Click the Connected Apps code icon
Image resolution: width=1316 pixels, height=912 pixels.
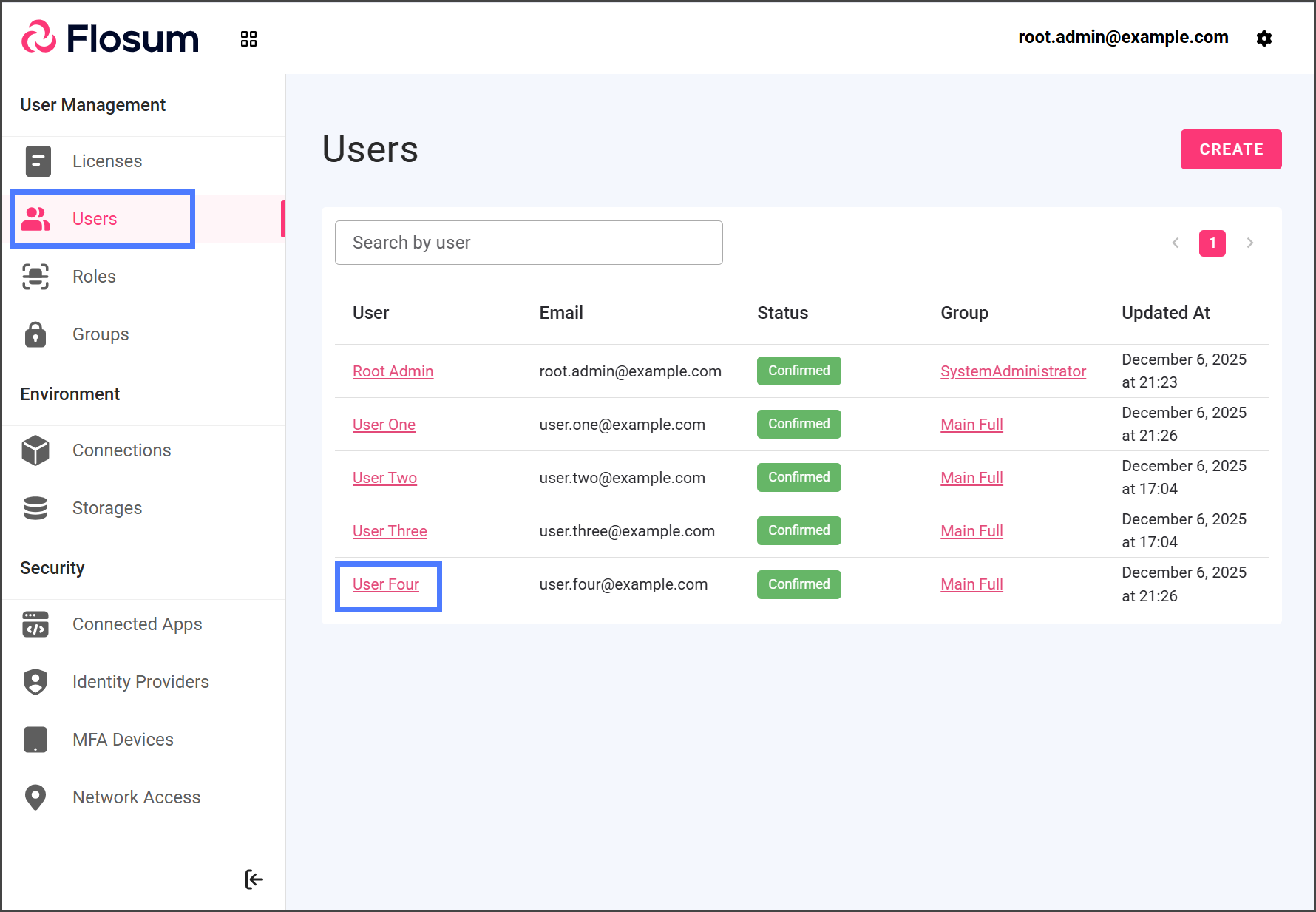click(x=35, y=624)
